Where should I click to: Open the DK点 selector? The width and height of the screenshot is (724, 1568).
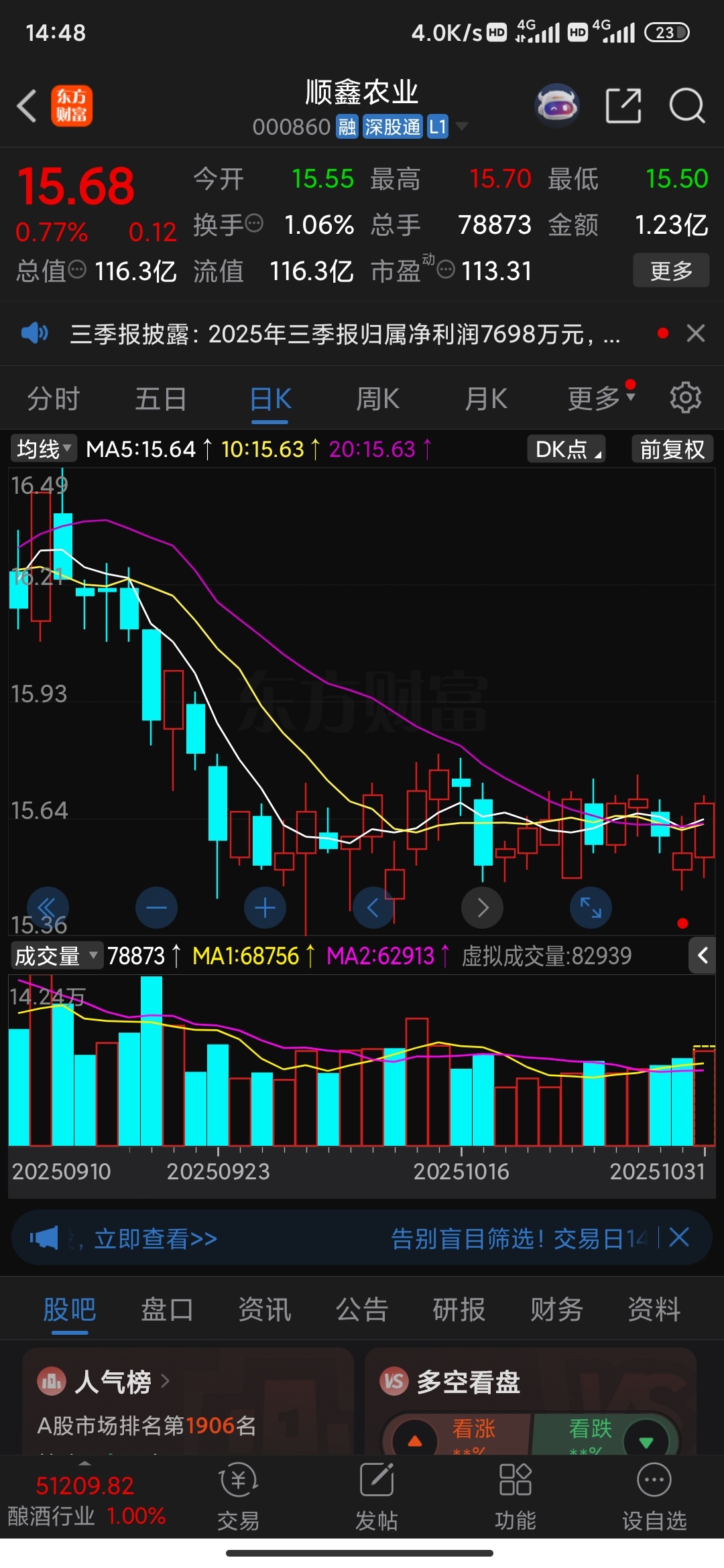[566, 449]
